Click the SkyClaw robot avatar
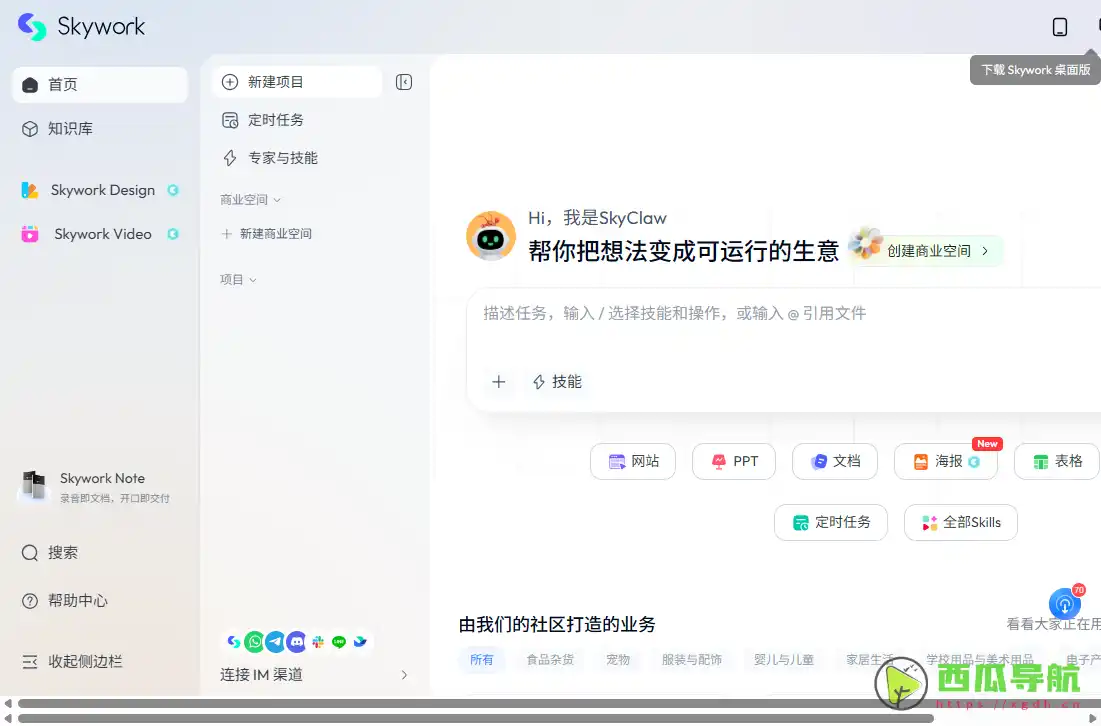Screen dimensions: 1101x726 [491, 236]
